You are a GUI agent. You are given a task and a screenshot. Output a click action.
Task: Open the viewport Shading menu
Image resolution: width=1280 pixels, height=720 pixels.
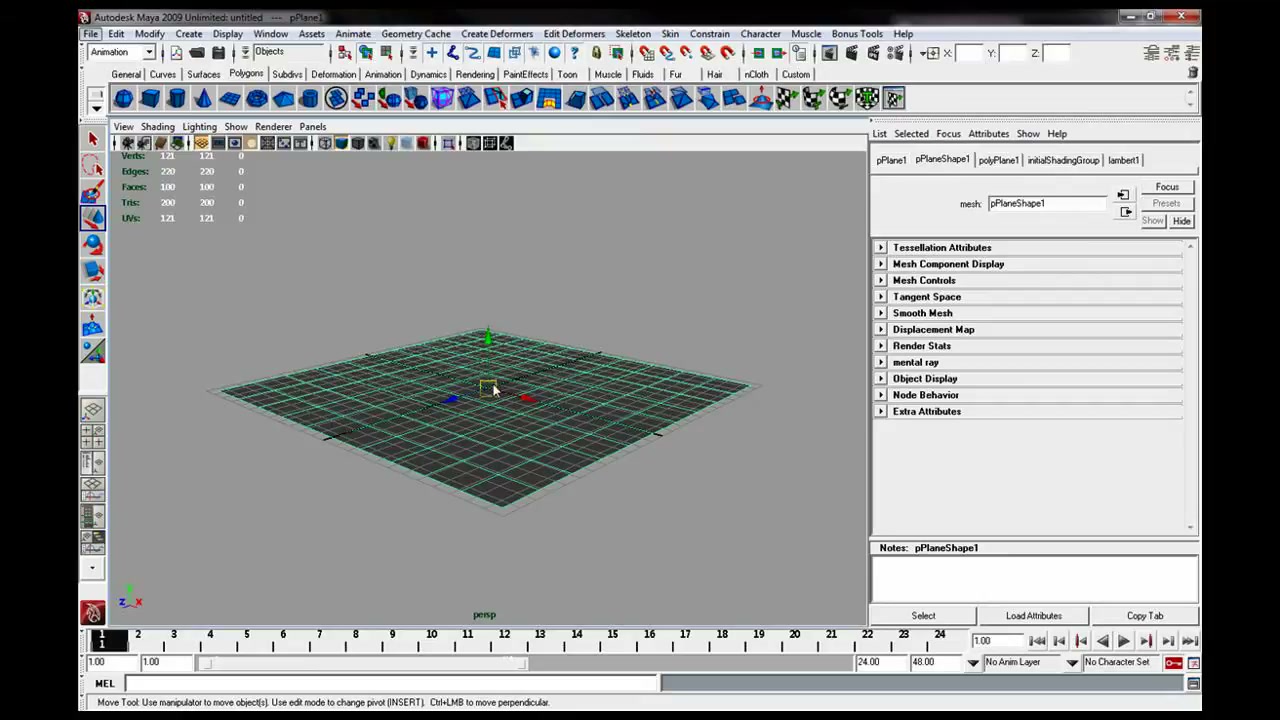click(157, 127)
